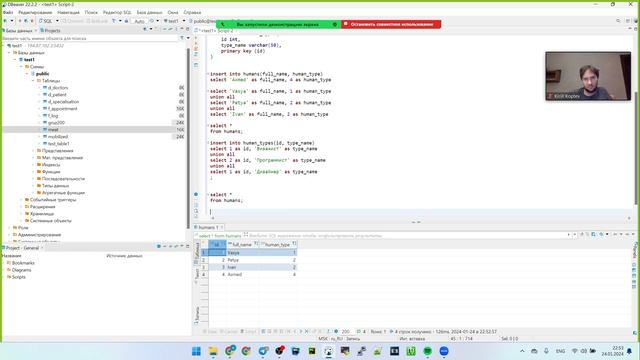The width and height of the screenshot is (640, 360).
Task: Open Windows Start menu
Action: pyautogui.click(x=196, y=351)
